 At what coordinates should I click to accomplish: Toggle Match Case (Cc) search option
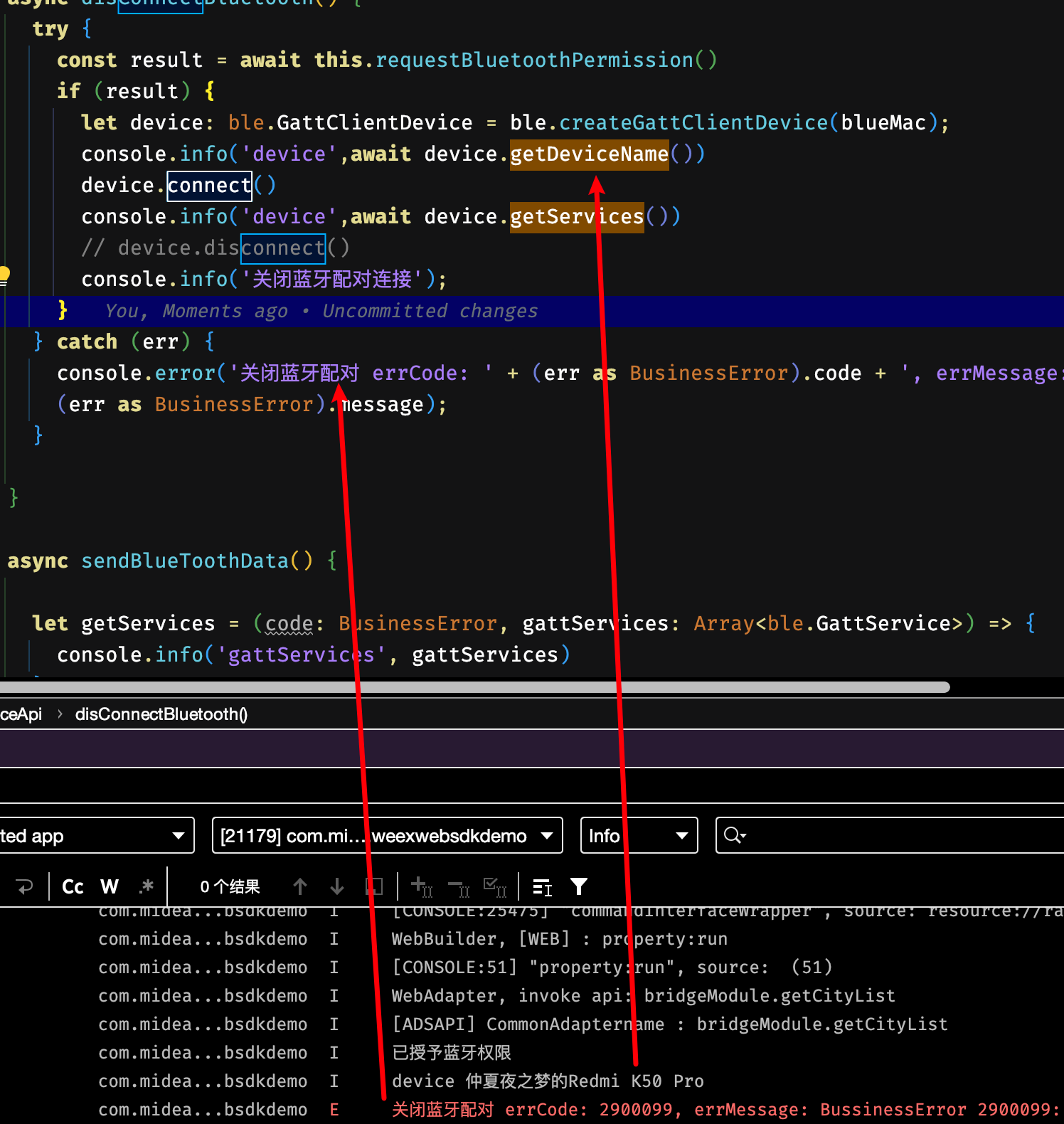tap(73, 886)
